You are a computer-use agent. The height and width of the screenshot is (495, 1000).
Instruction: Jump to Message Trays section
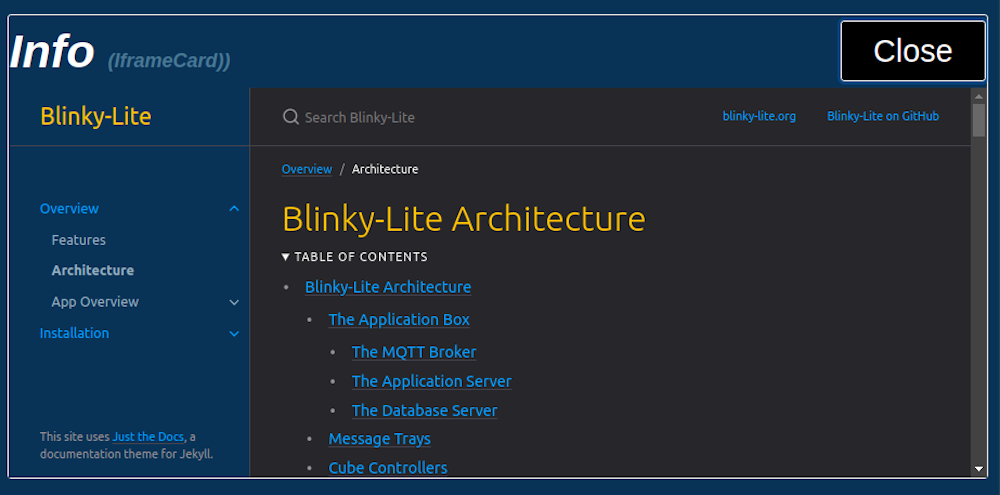[x=379, y=439]
